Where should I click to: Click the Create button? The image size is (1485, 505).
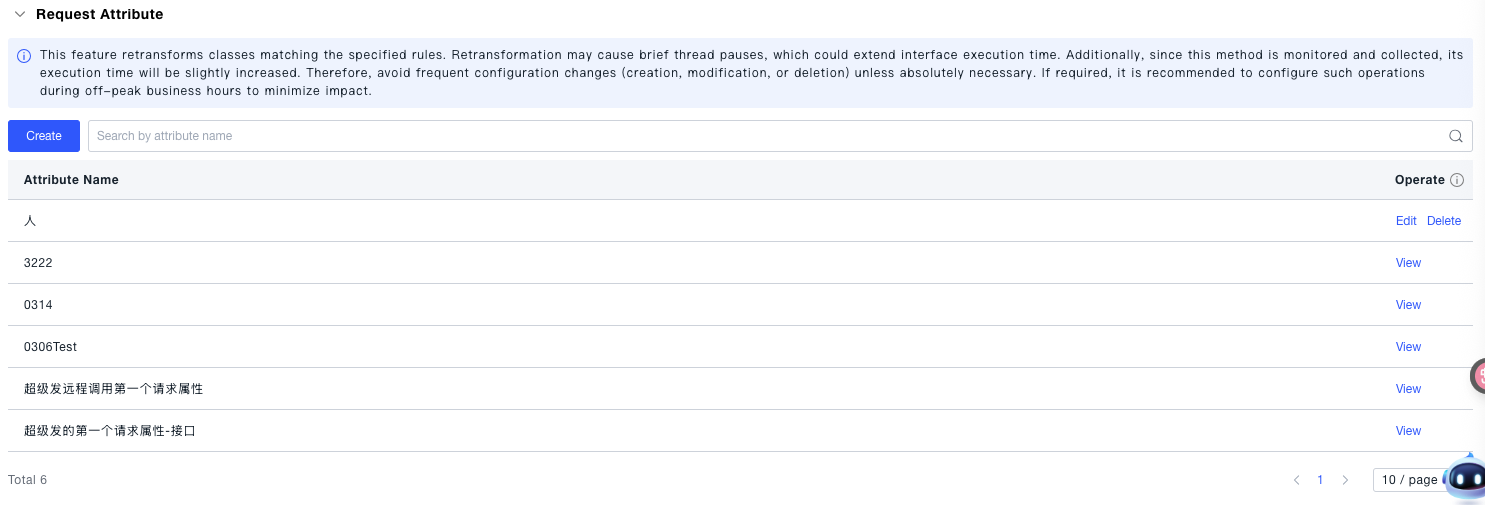click(44, 136)
